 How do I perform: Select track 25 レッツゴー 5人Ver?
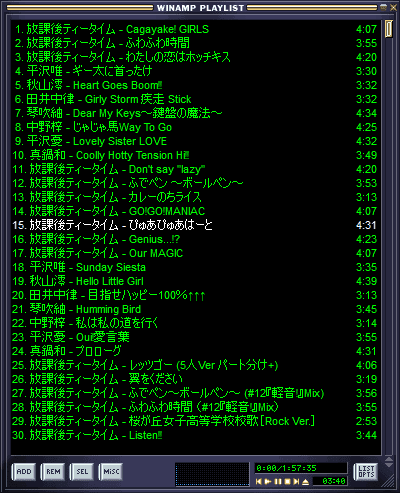point(196,365)
